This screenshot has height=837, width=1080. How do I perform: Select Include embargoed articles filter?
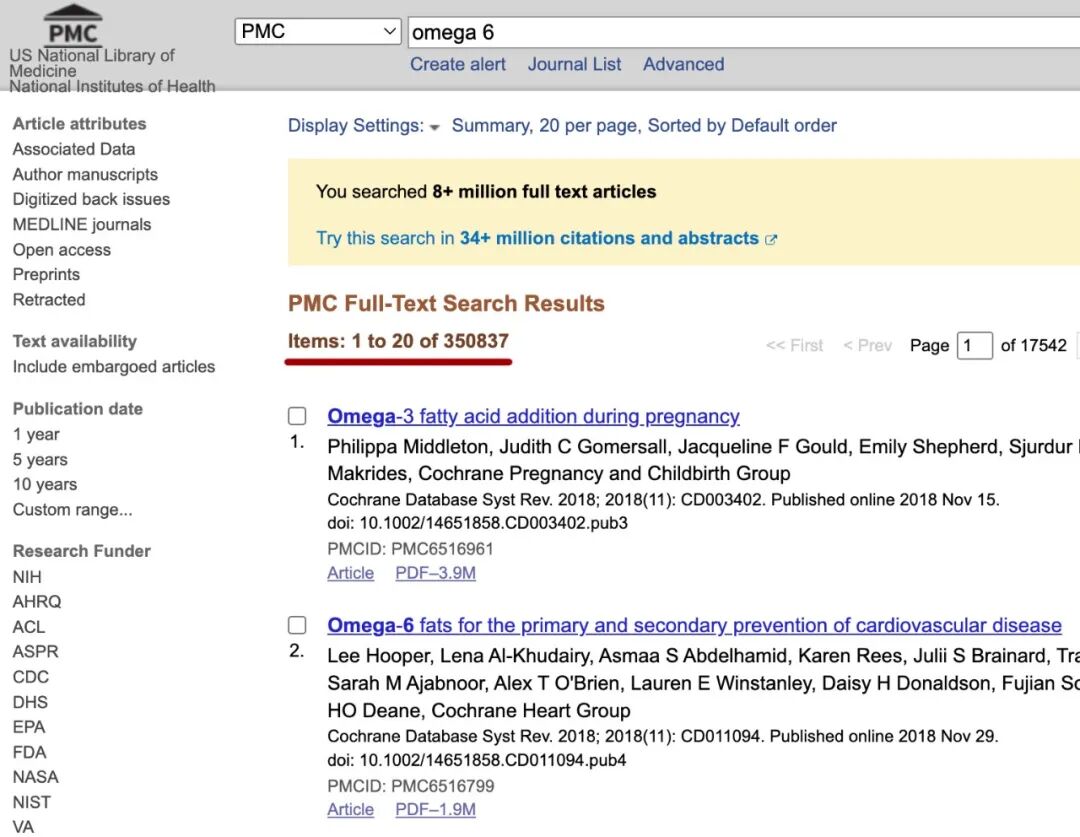[114, 366]
